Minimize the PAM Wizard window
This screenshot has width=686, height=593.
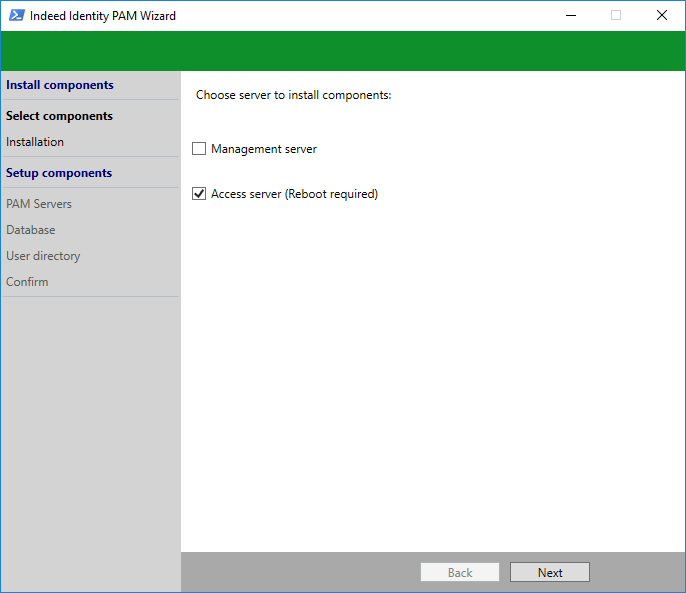point(570,15)
